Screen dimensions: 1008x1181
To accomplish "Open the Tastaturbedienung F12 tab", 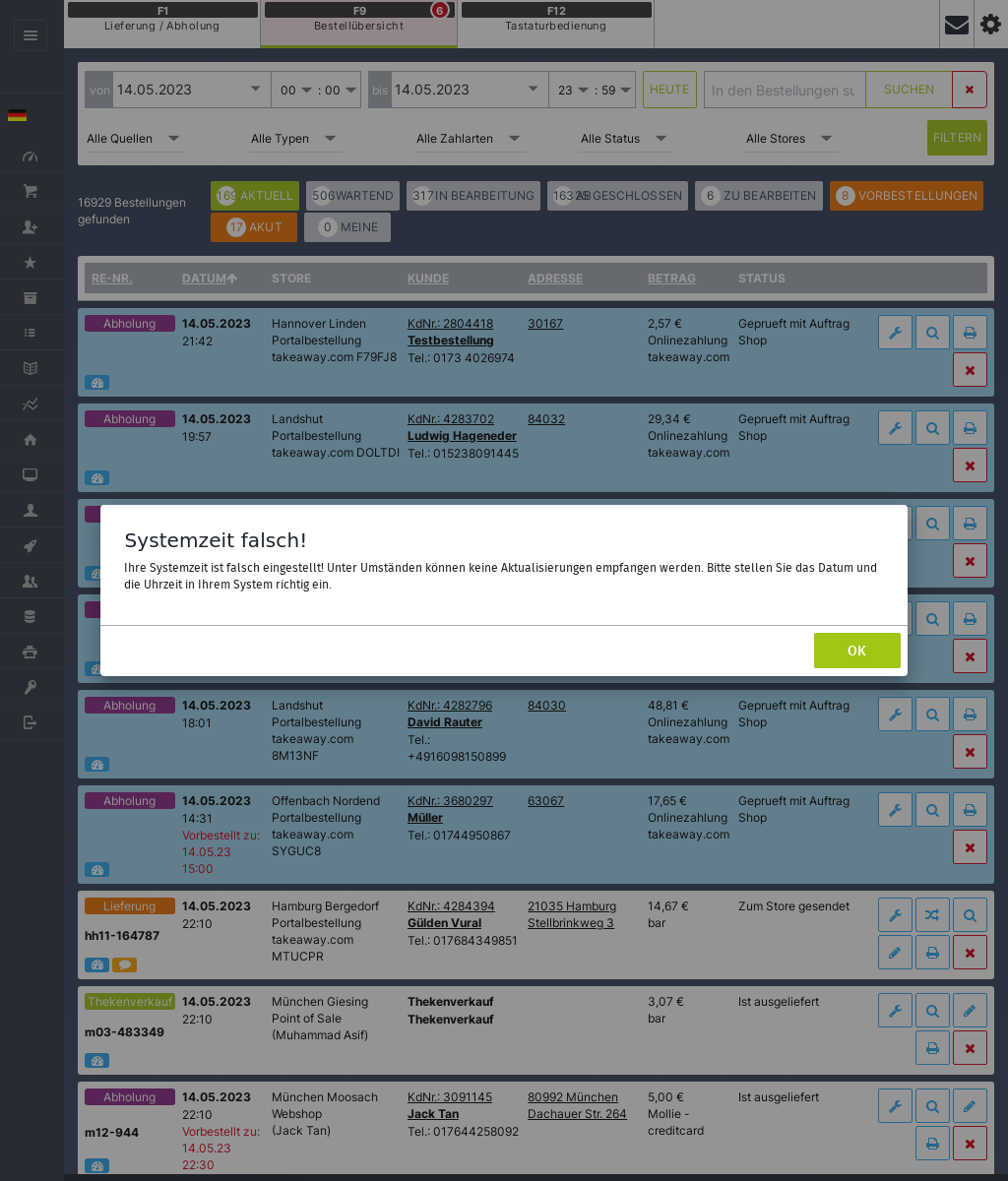I will click(x=555, y=19).
